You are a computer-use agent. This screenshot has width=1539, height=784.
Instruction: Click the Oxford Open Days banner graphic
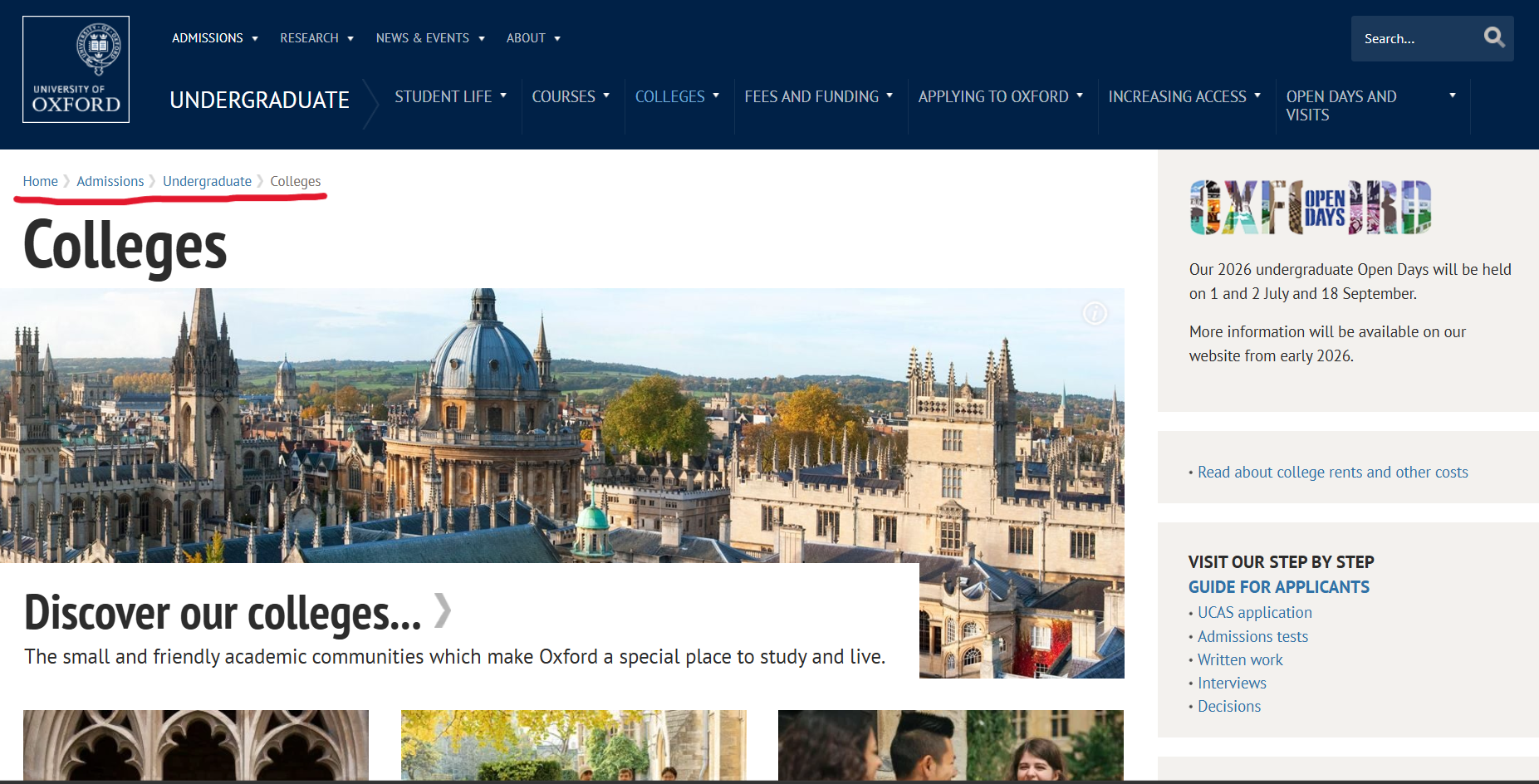(x=1310, y=208)
